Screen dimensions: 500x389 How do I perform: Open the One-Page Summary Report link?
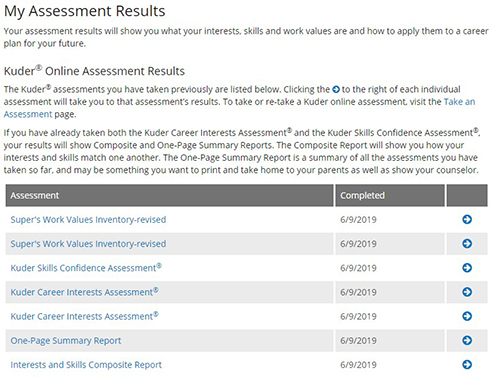coord(66,341)
